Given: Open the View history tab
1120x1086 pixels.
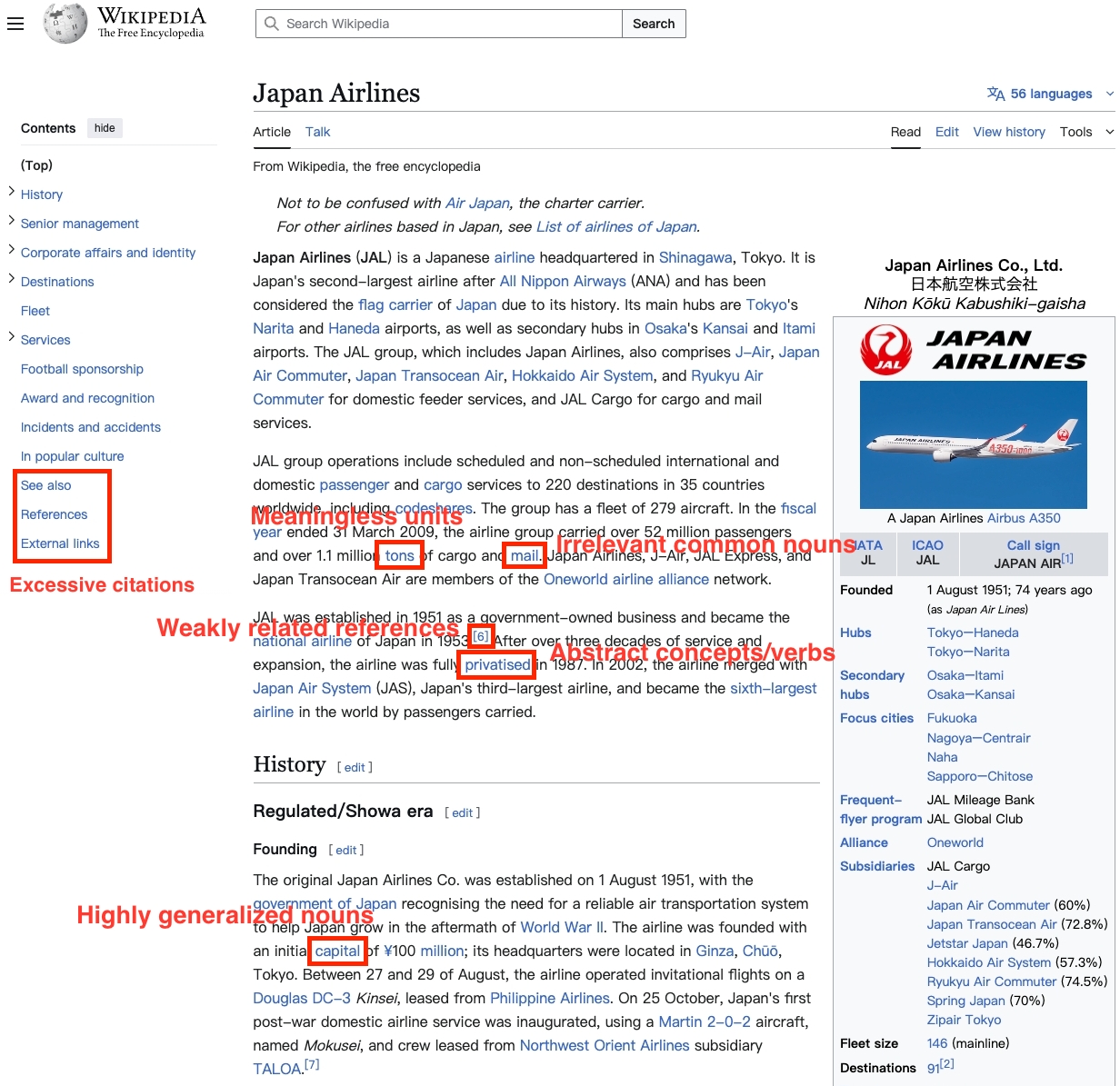Looking at the screenshot, I should click(1009, 132).
